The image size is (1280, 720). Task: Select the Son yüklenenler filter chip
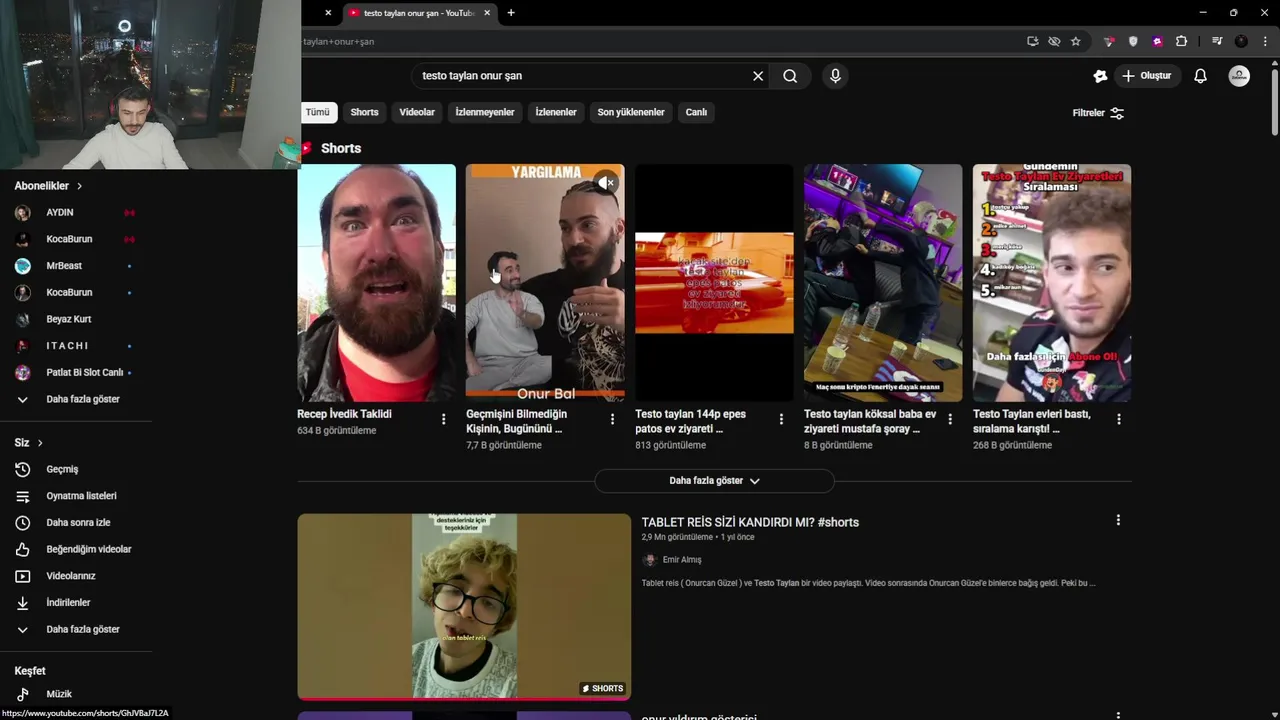point(631,113)
